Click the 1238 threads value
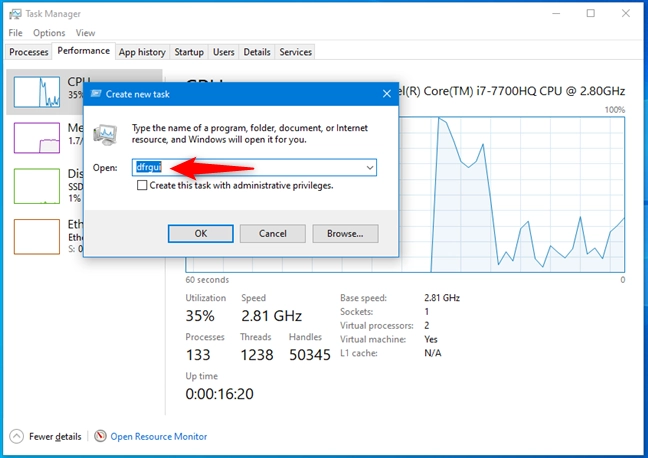This screenshot has width=648, height=458. [257, 355]
